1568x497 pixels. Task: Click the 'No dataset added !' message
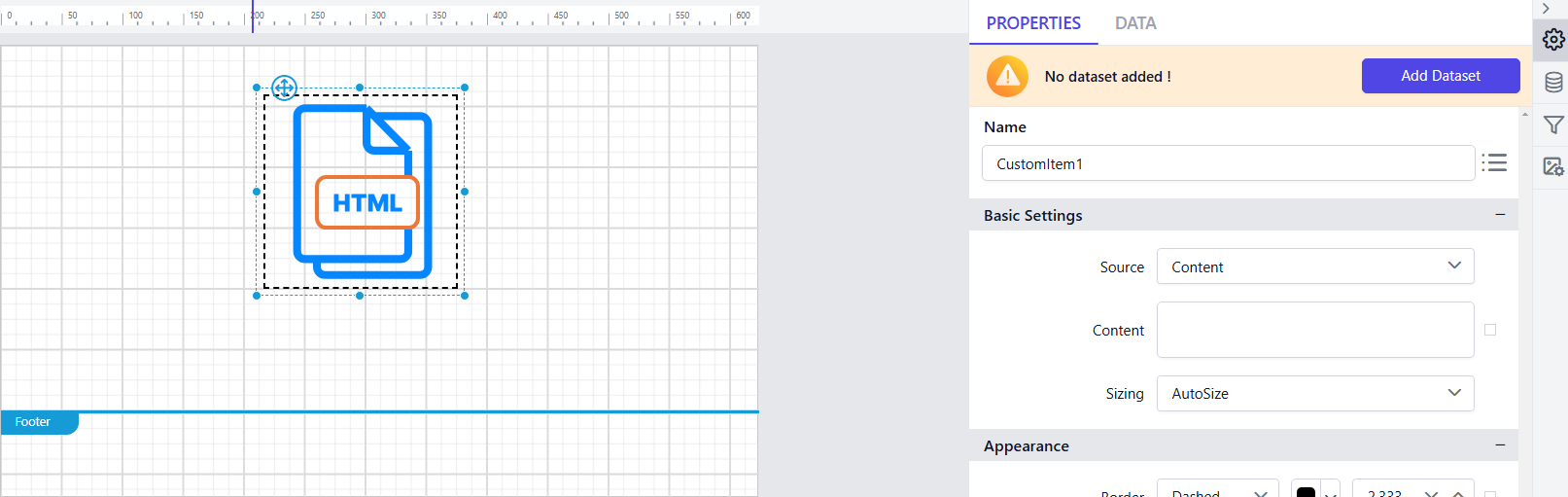tap(1107, 77)
